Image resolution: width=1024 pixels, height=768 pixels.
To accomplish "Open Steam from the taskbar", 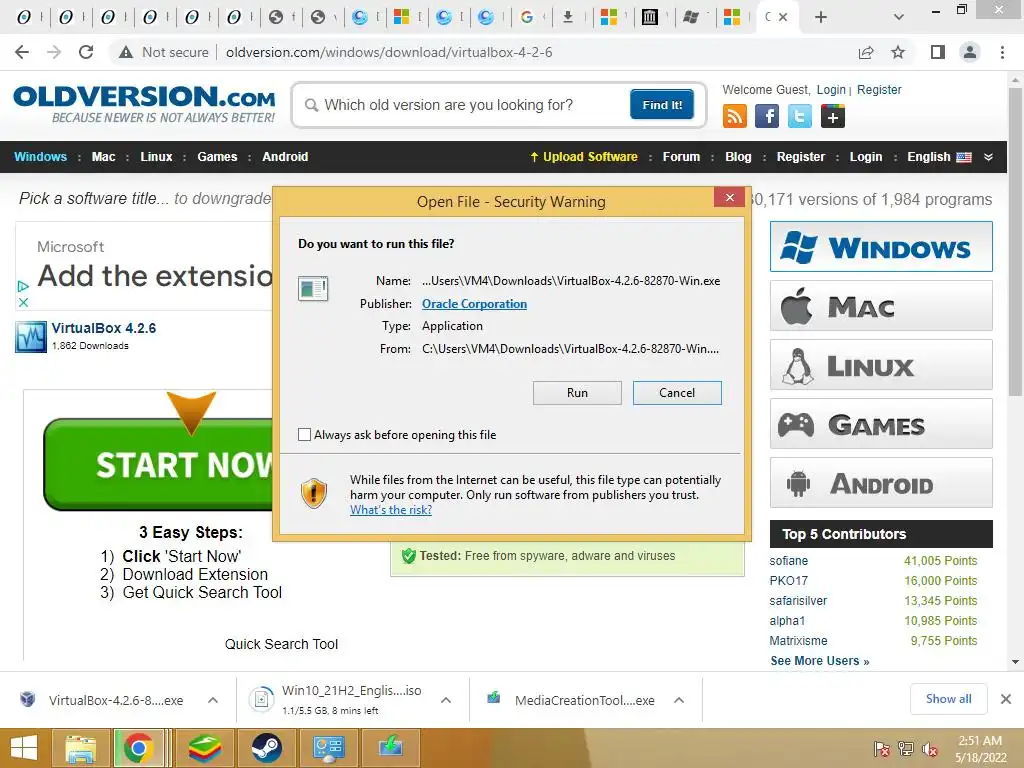I will 266,748.
